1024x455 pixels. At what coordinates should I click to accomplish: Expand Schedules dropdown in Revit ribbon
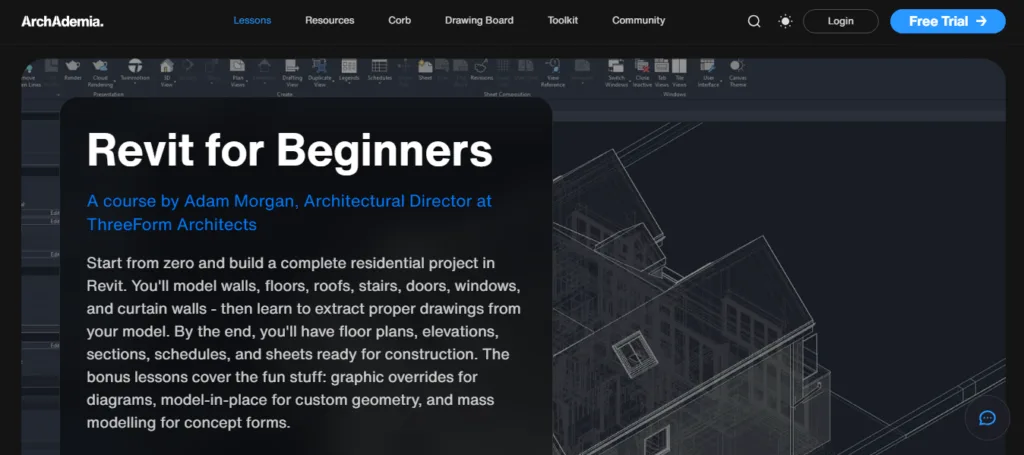click(x=379, y=70)
